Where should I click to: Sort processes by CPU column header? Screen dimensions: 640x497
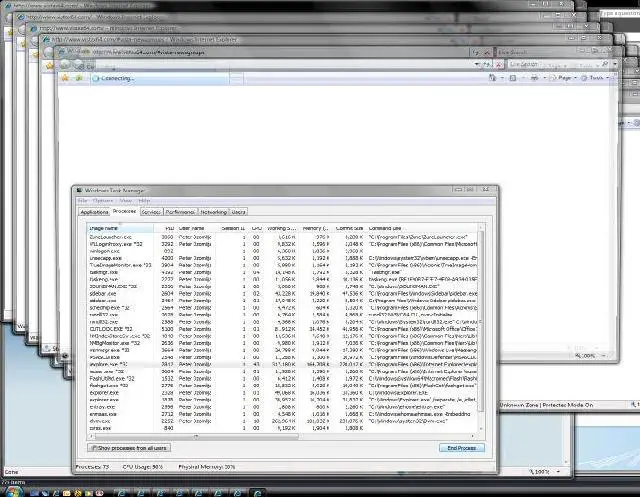click(x=256, y=228)
